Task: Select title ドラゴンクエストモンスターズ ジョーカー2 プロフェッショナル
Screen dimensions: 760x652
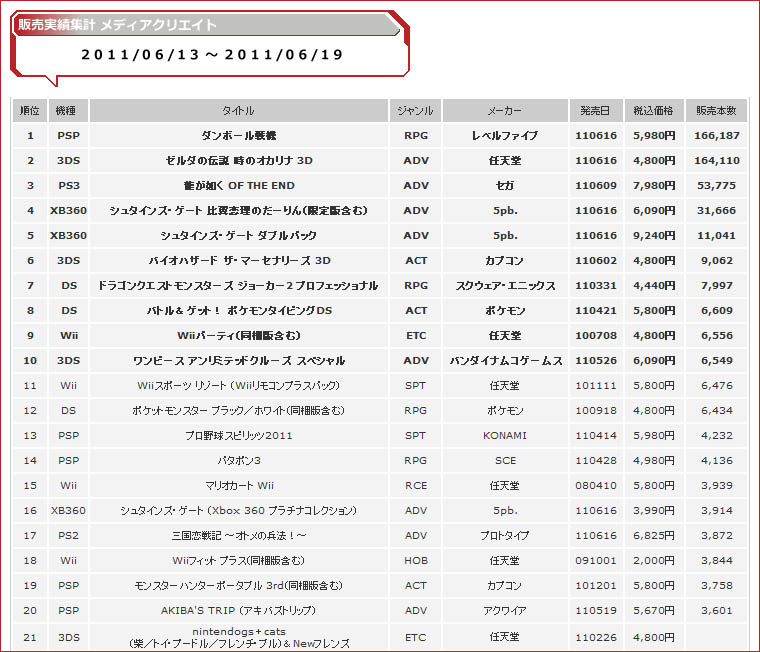Action: (238, 286)
